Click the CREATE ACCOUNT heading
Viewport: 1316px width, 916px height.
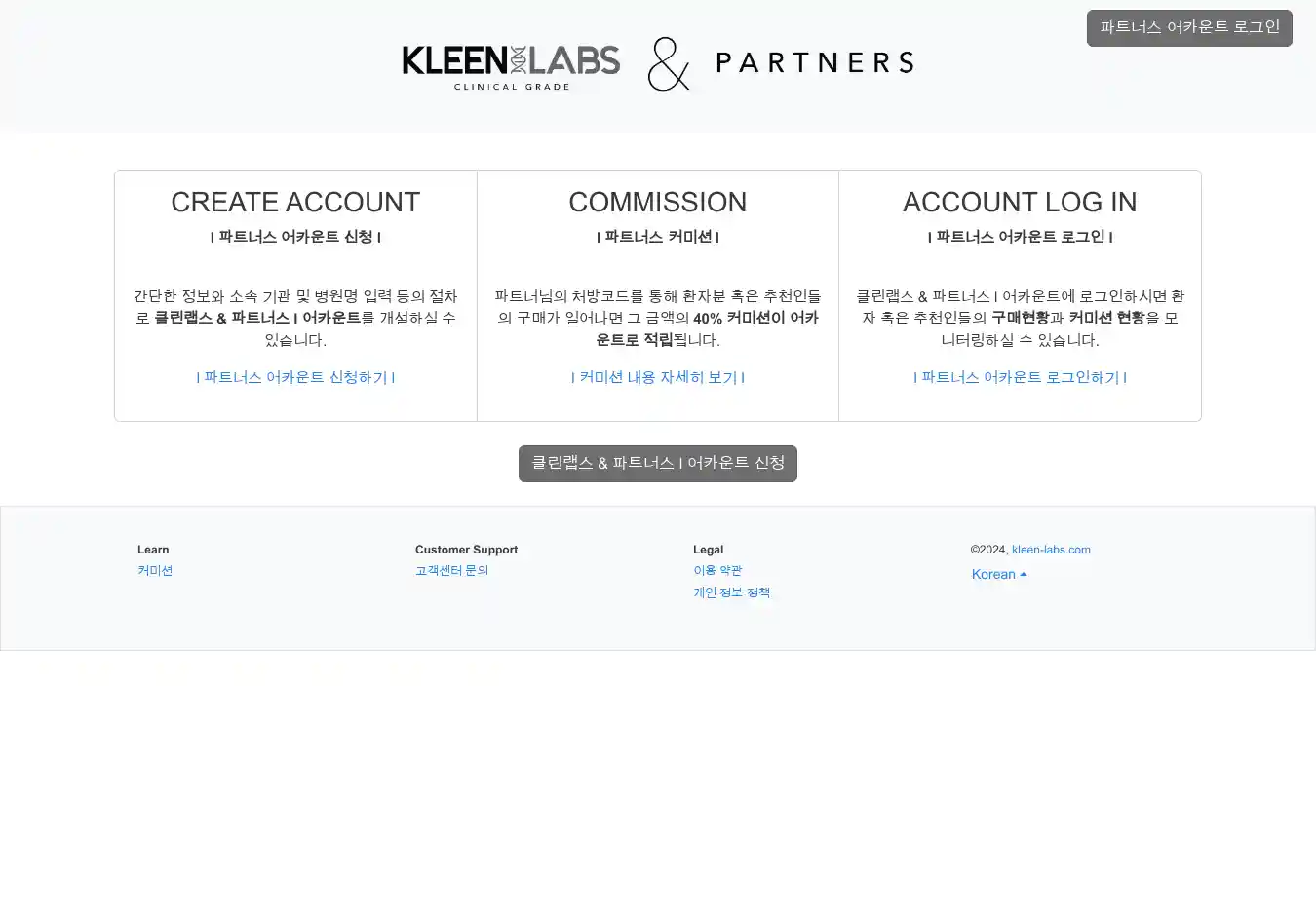coord(295,202)
